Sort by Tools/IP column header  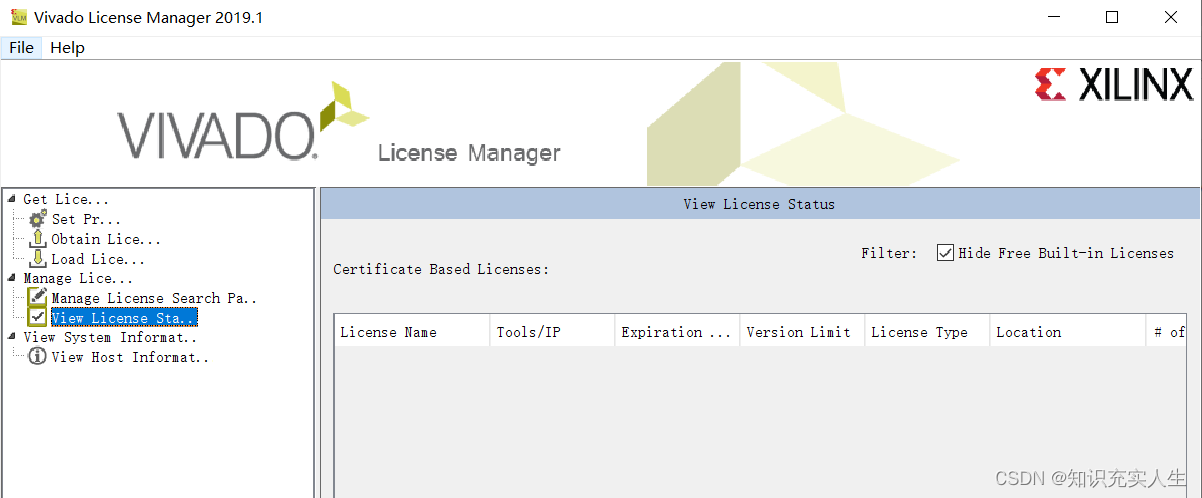(552, 332)
